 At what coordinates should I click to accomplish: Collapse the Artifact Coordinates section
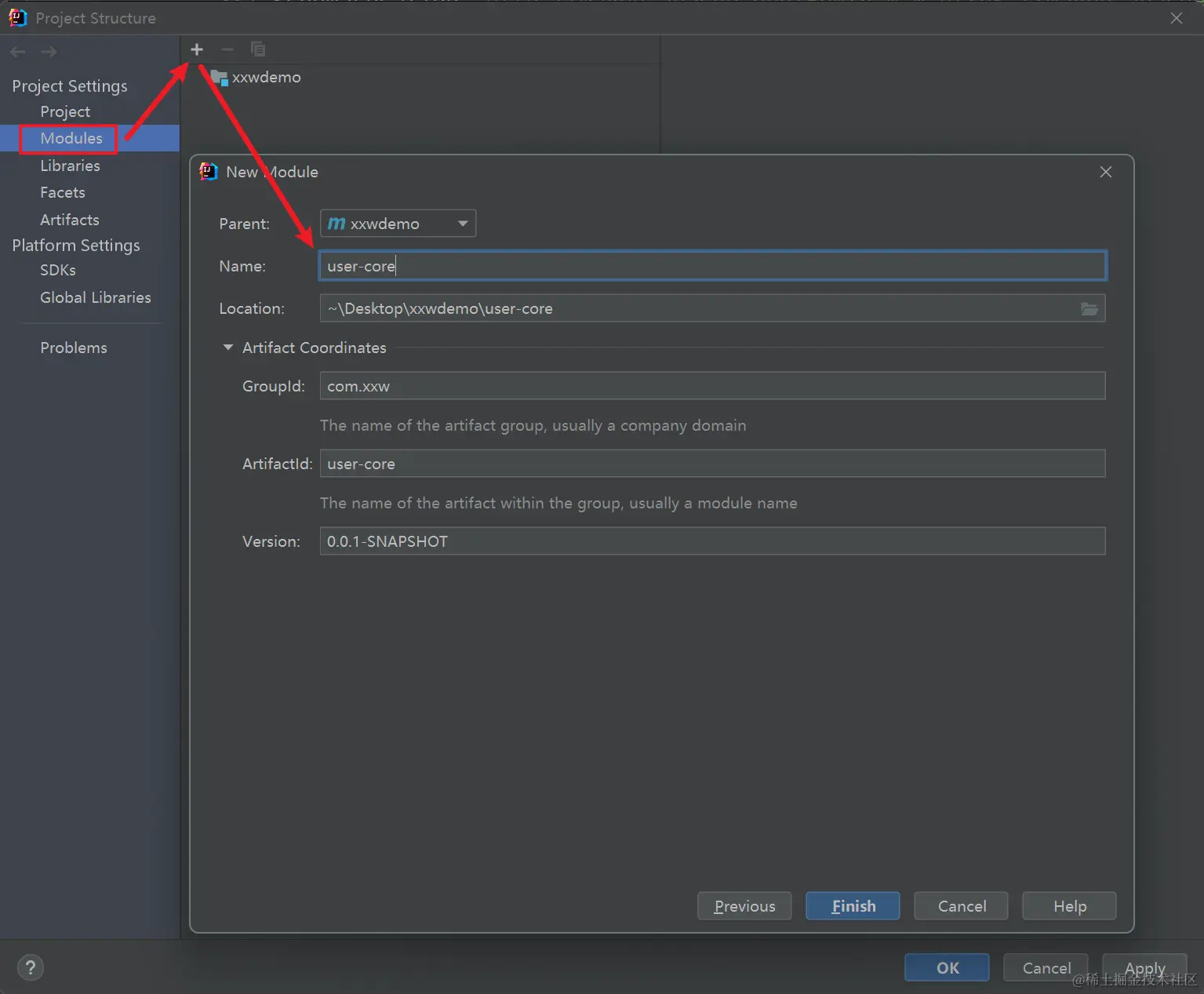click(228, 348)
